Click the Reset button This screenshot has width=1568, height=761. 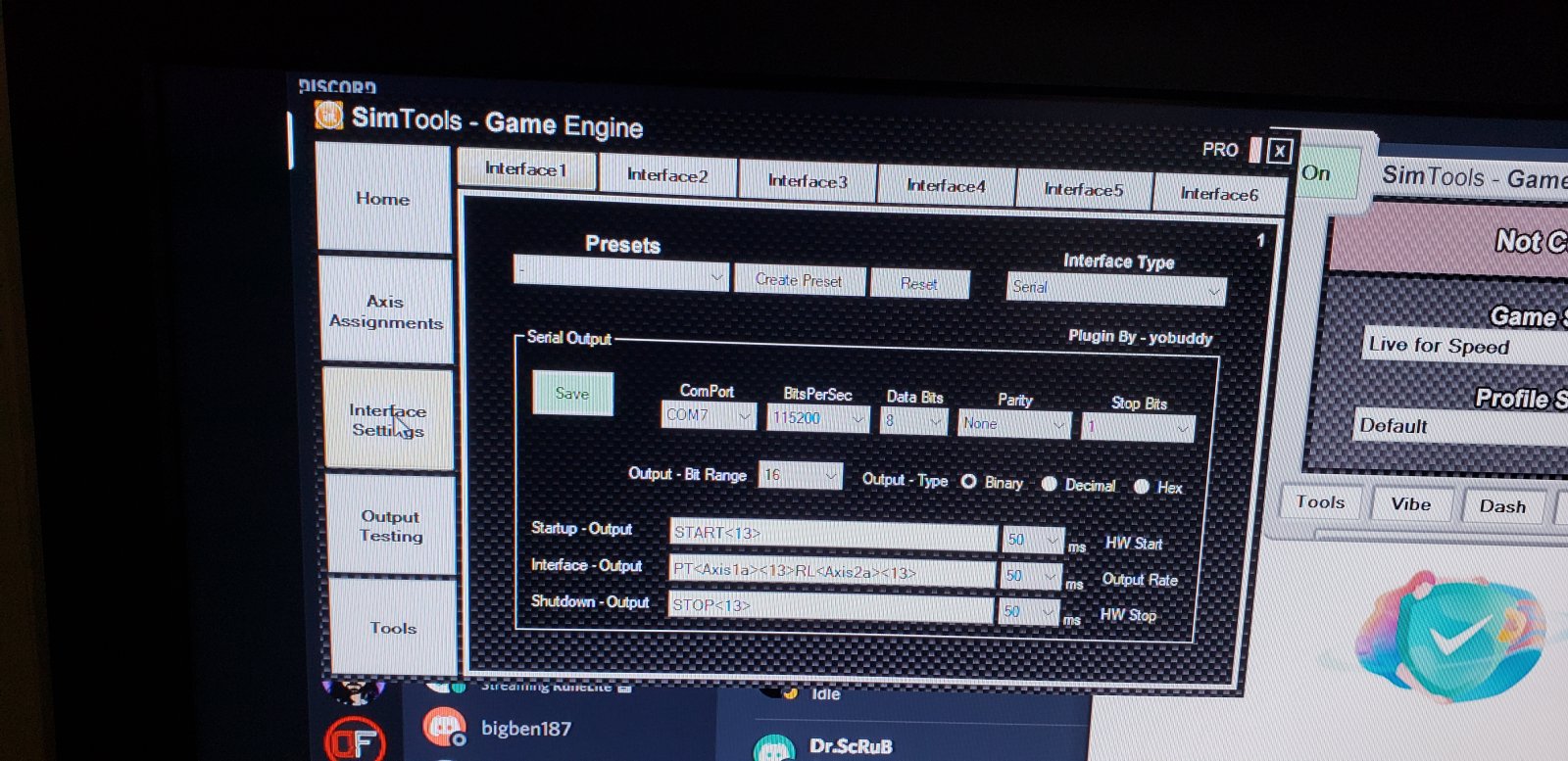(x=919, y=284)
